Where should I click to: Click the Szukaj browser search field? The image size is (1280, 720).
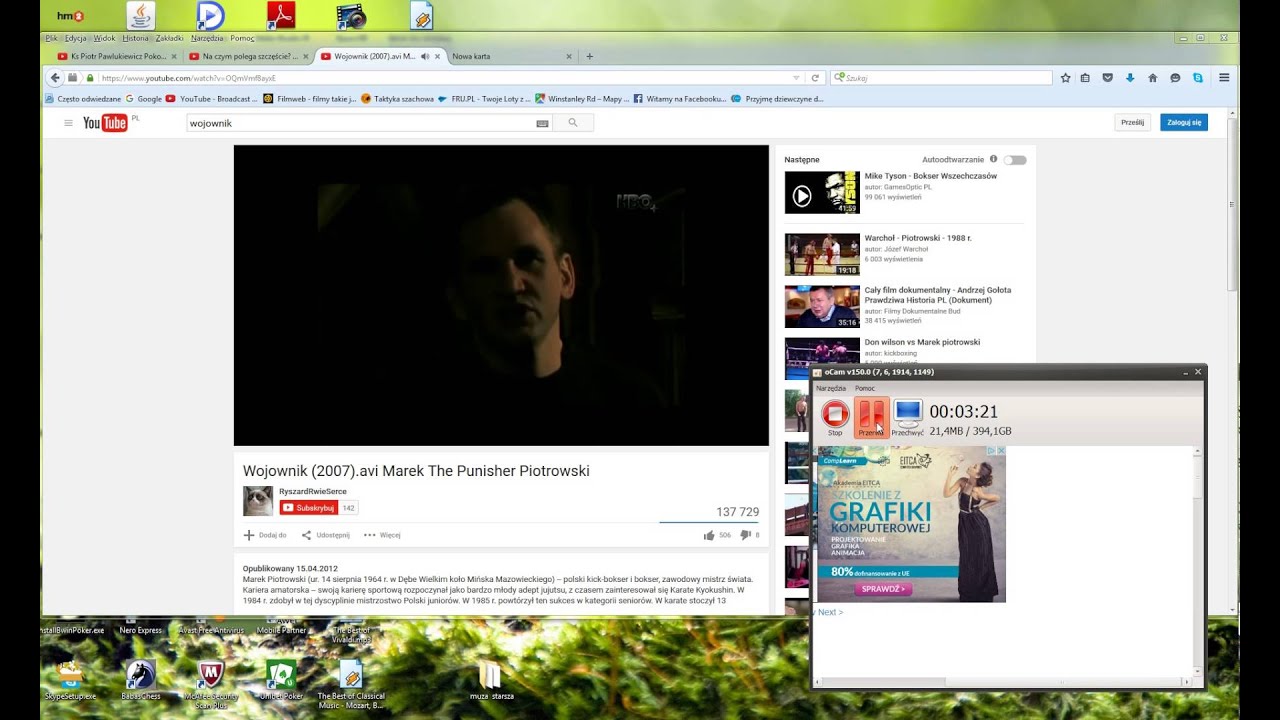coord(941,78)
